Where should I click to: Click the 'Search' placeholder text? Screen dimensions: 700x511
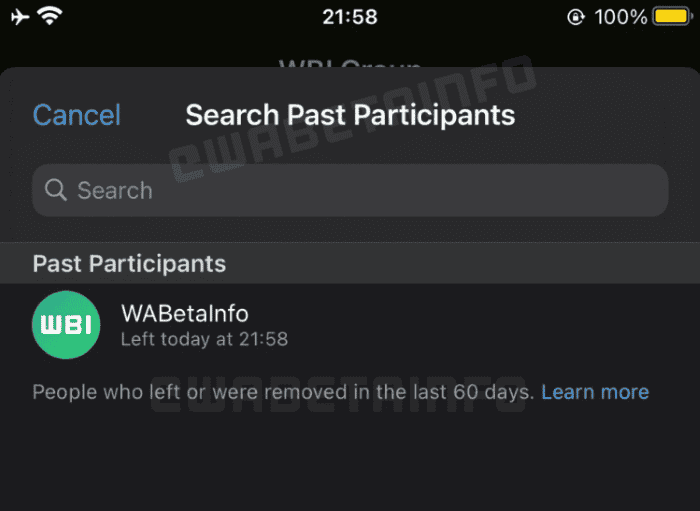(115, 190)
